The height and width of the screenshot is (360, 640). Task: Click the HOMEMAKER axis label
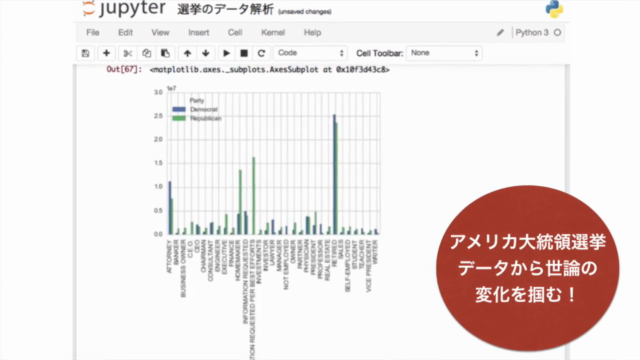(x=238, y=260)
